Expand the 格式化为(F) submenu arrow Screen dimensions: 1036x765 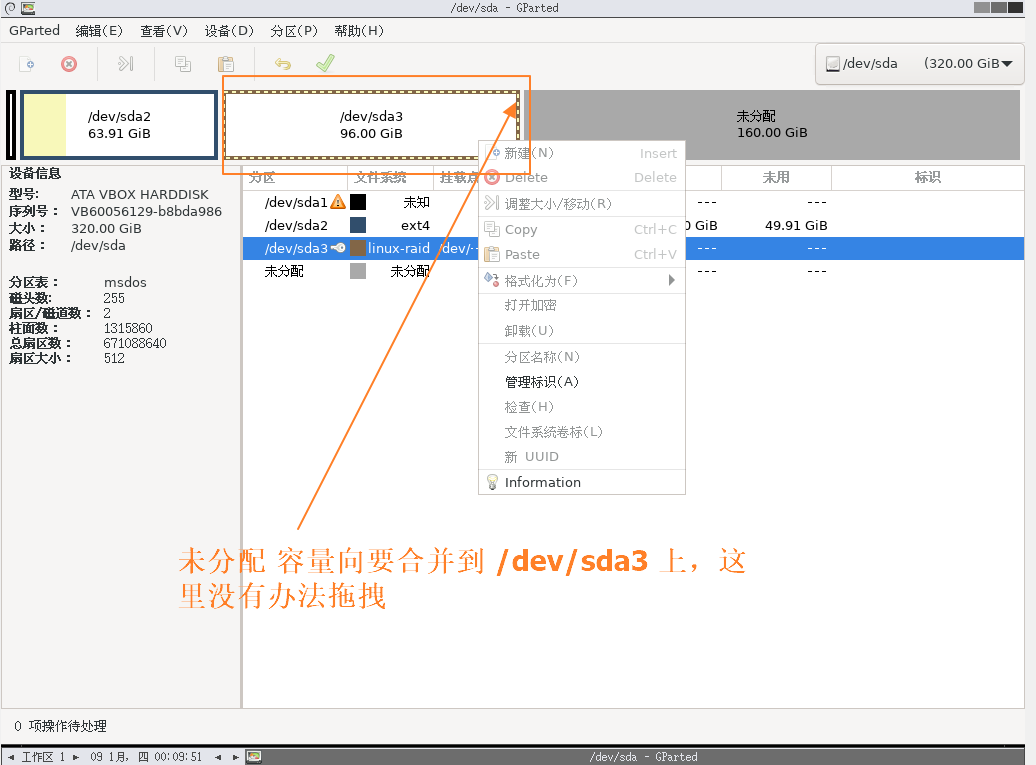(671, 280)
